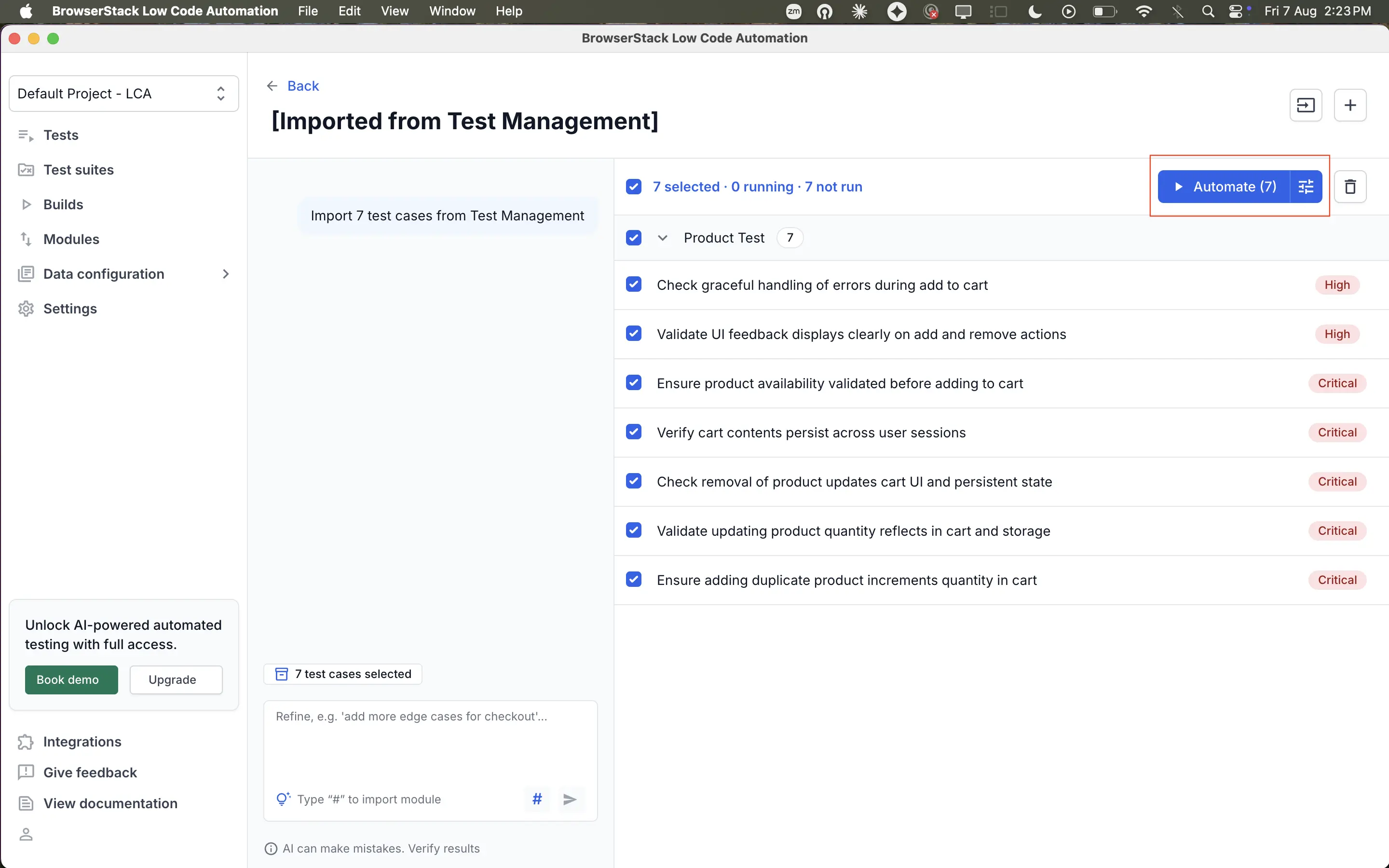Click the 7 test cases selected chip
This screenshot has width=1389, height=868.
(342, 674)
